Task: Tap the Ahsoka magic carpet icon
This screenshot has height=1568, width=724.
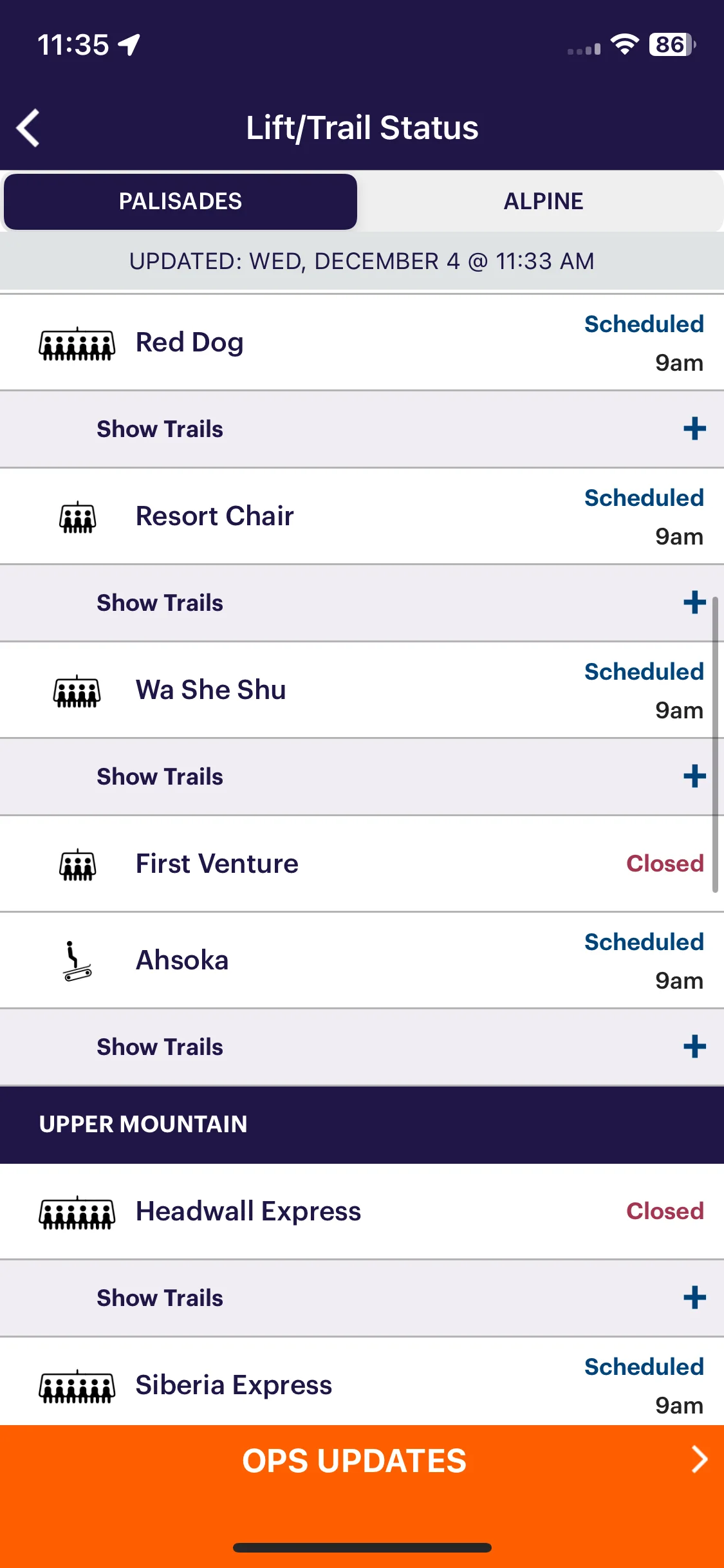Action: tap(77, 961)
